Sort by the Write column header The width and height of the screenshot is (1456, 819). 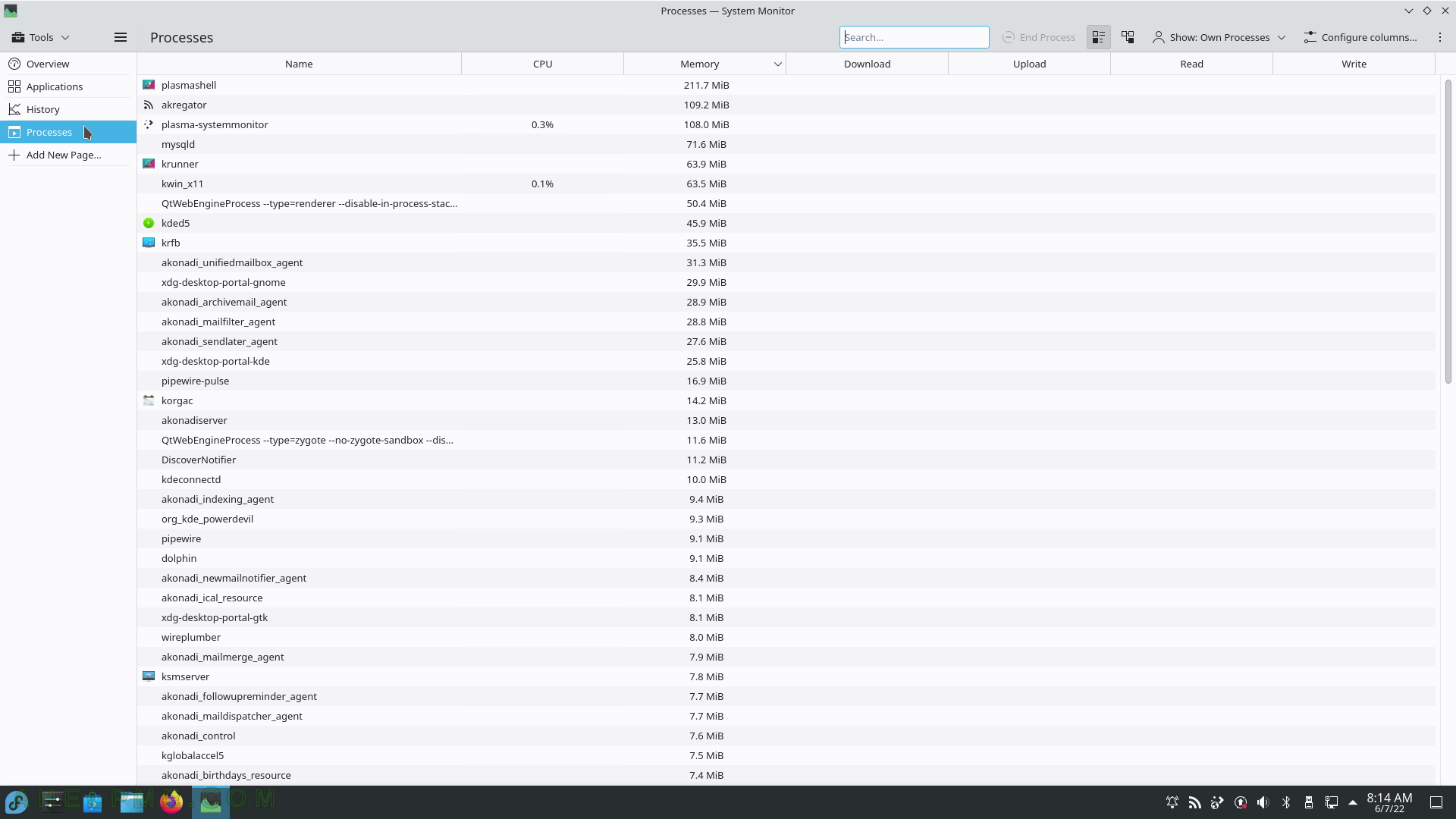point(1354,64)
